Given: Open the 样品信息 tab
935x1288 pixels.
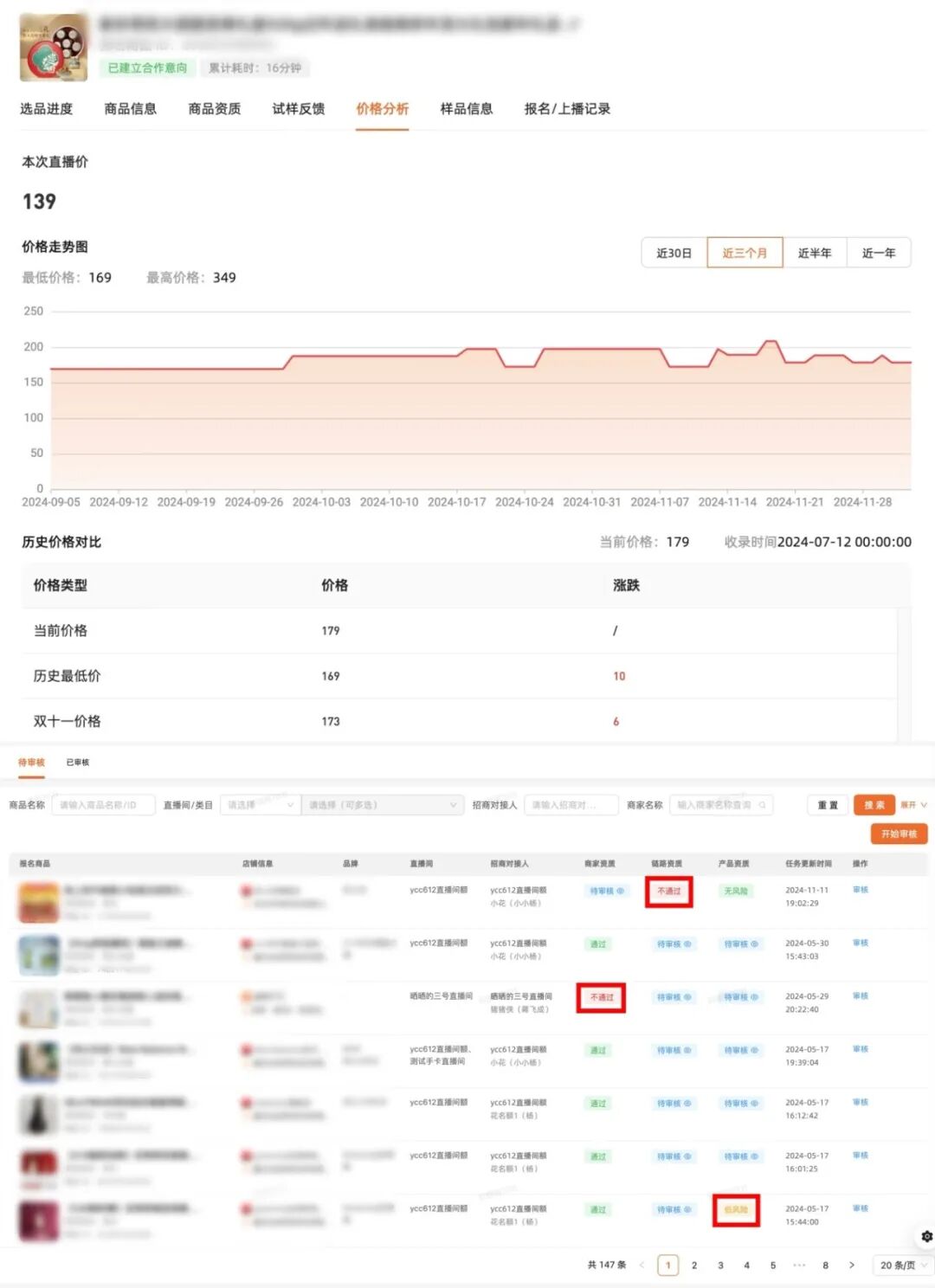Looking at the screenshot, I should [x=465, y=108].
